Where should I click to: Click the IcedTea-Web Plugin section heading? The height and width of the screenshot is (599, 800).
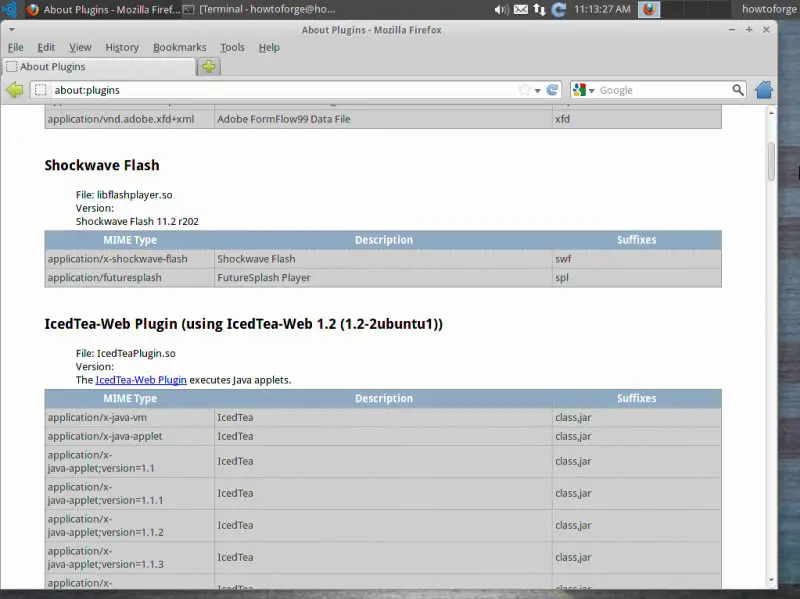click(243, 324)
